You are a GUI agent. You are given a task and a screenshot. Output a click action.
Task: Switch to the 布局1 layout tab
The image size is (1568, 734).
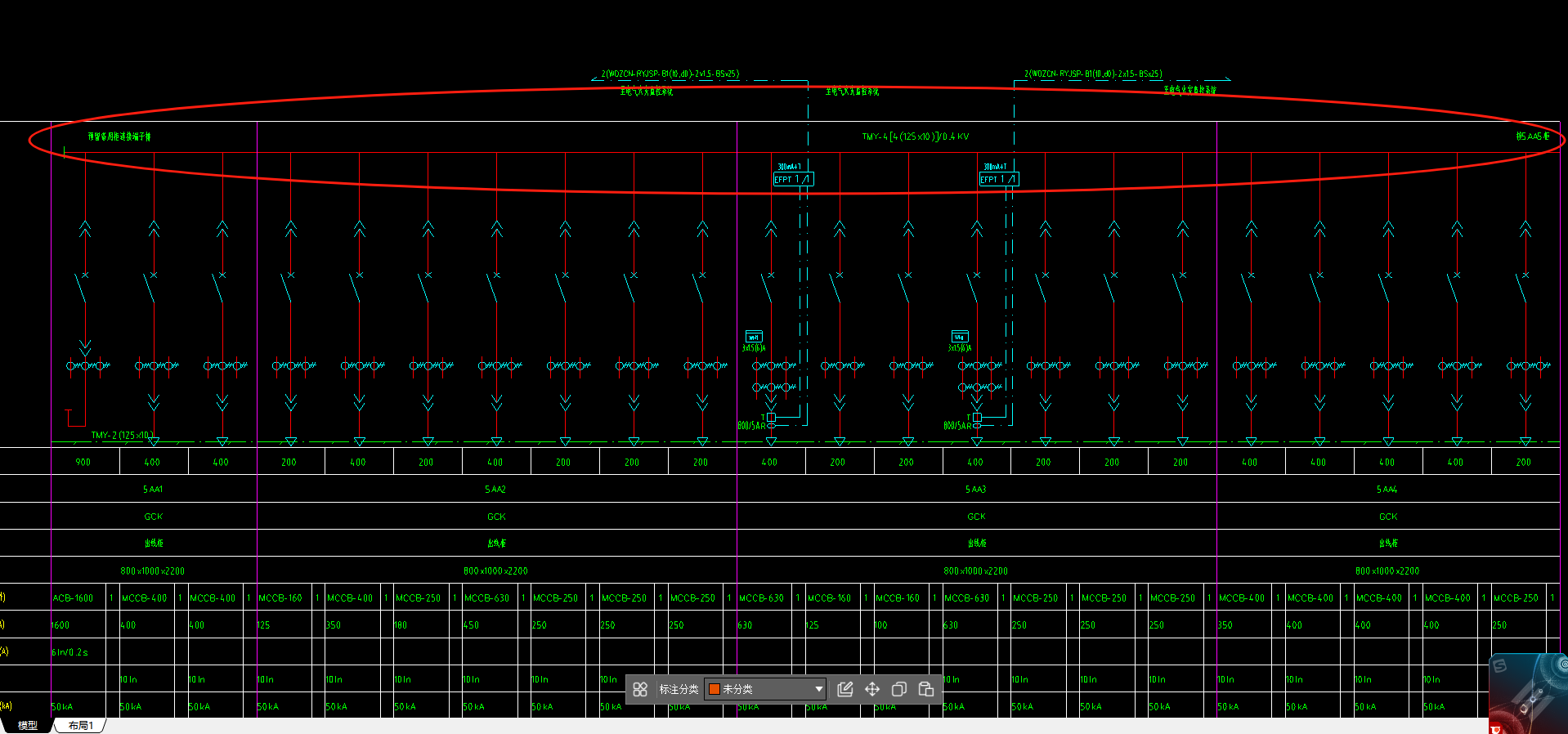pos(80,726)
